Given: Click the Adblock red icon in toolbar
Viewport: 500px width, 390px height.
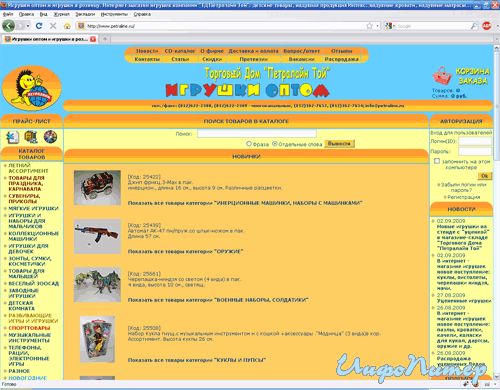Looking at the screenshot, I should click(x=487, y=26).
